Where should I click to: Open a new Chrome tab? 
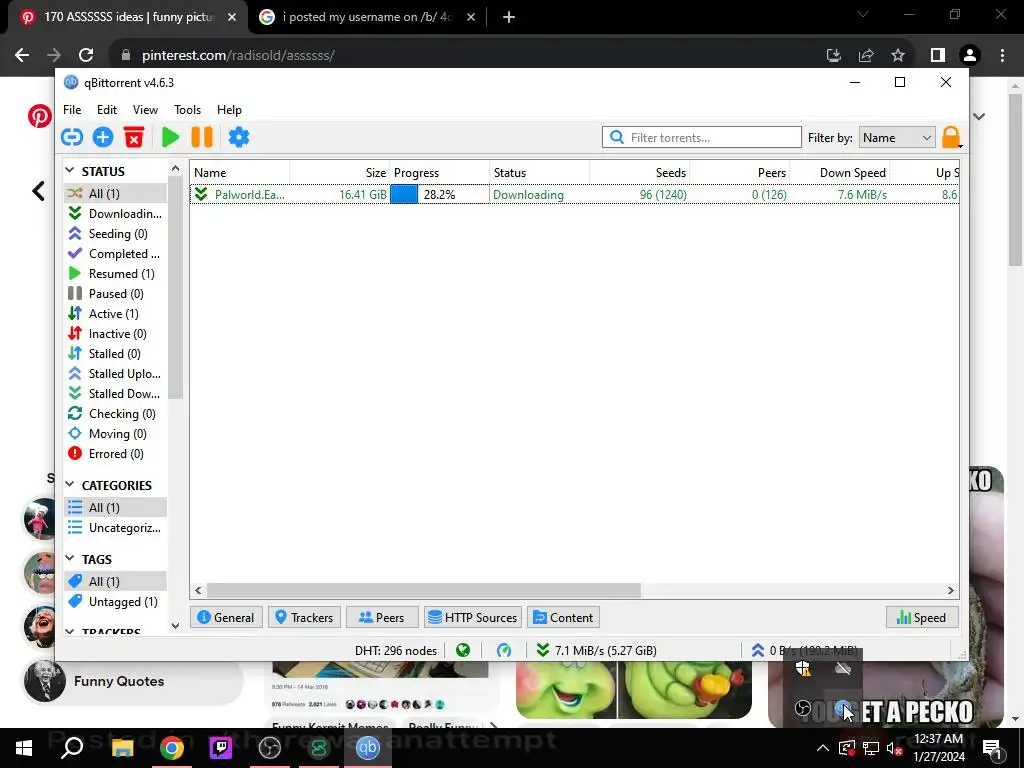pos(509,17)
